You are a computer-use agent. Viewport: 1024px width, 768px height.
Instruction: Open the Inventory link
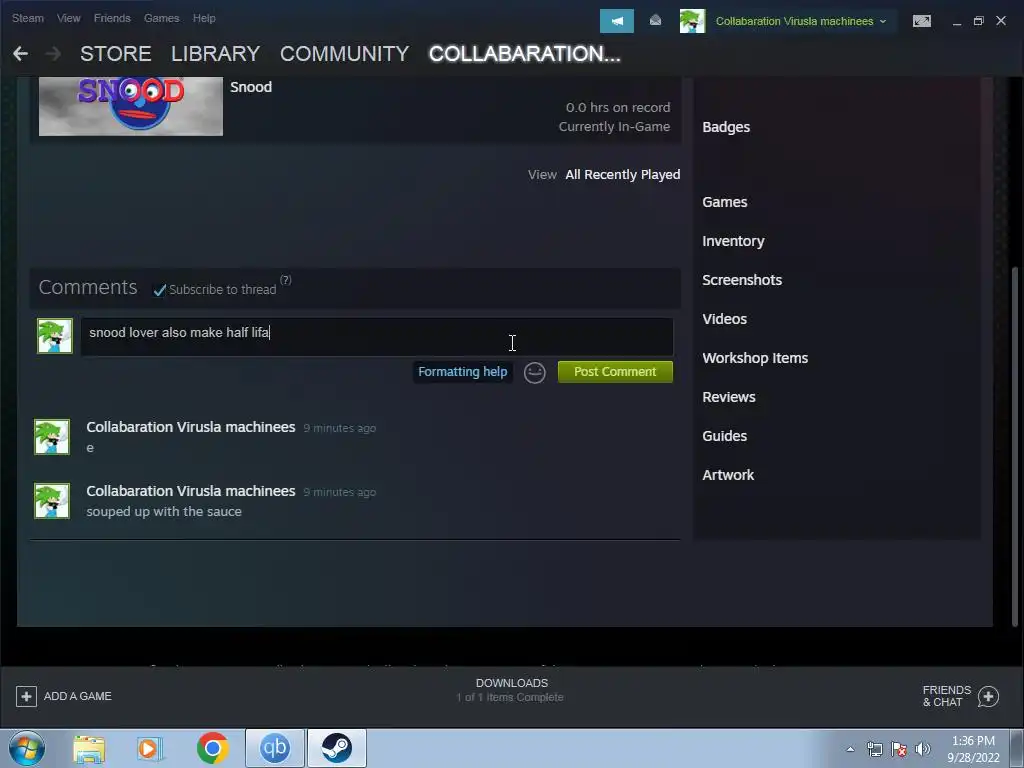click(x=733, y=241)
